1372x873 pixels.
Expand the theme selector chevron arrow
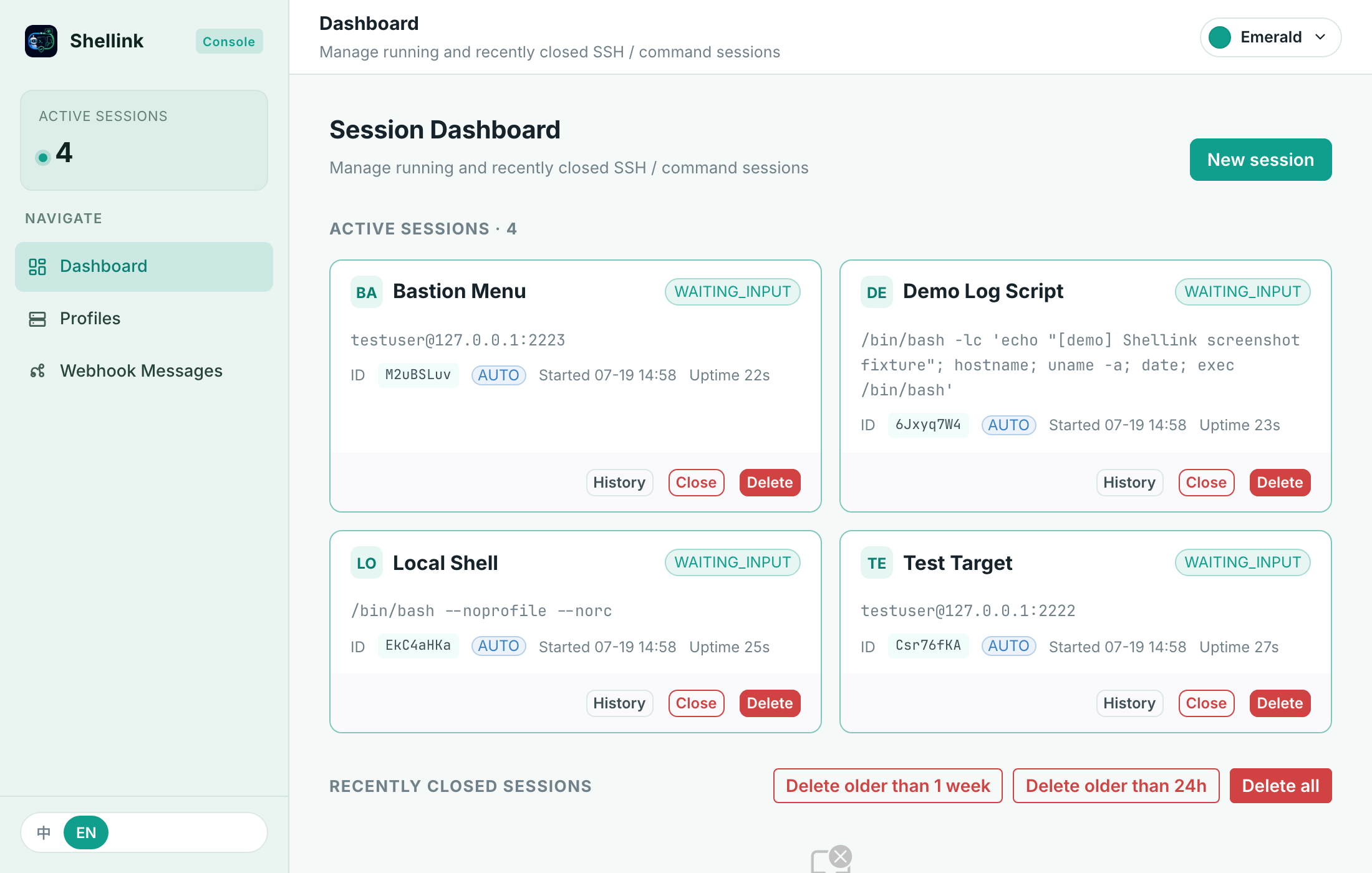click(1320, 37)
